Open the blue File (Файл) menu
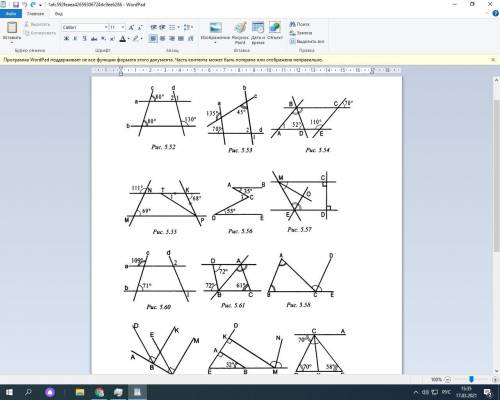This screenshot has height=400, width=500. coord(11,14)
